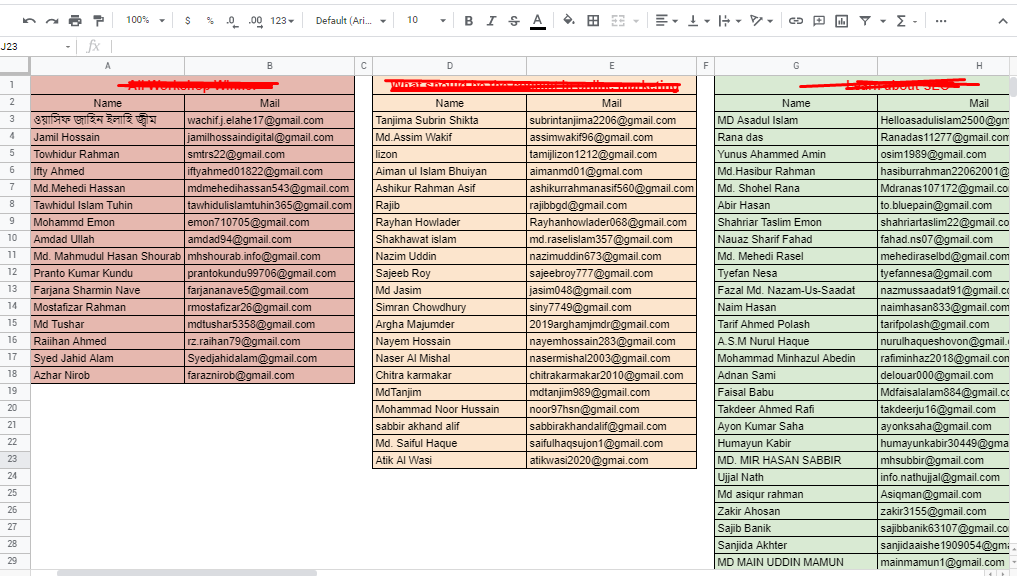The width and height of the screenshot is (1017, 576).
Task: Expand the merge cells options arrow
Action: 636,21
